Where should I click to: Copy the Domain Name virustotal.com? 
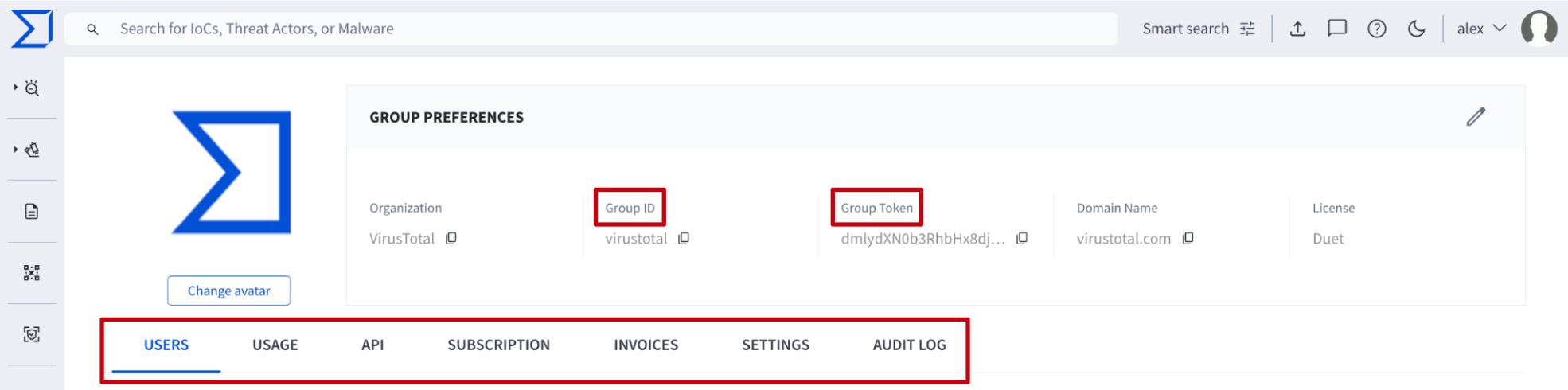point(1188,238)
